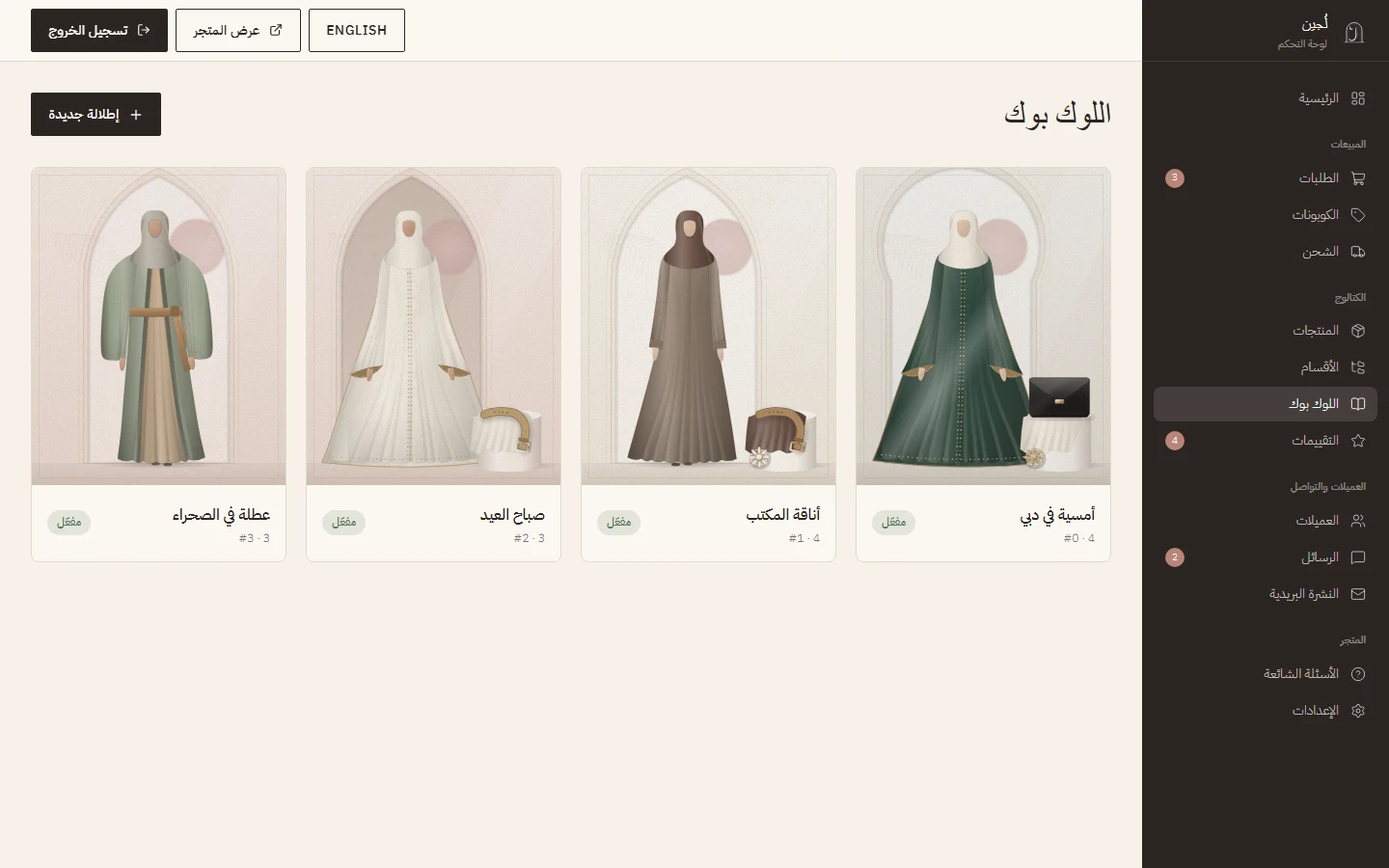Click the العملاء people icon
1389x868 pixels.
coord(1358,521)
